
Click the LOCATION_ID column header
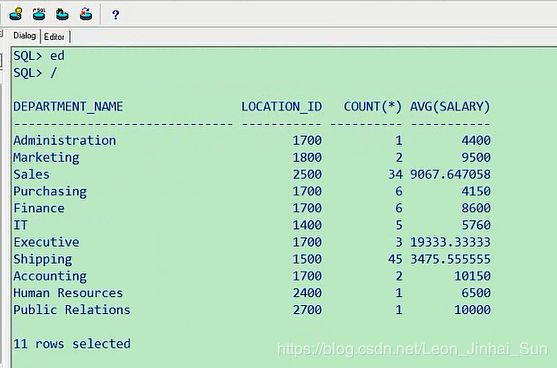pyautogui.click(x=282, y=107)
